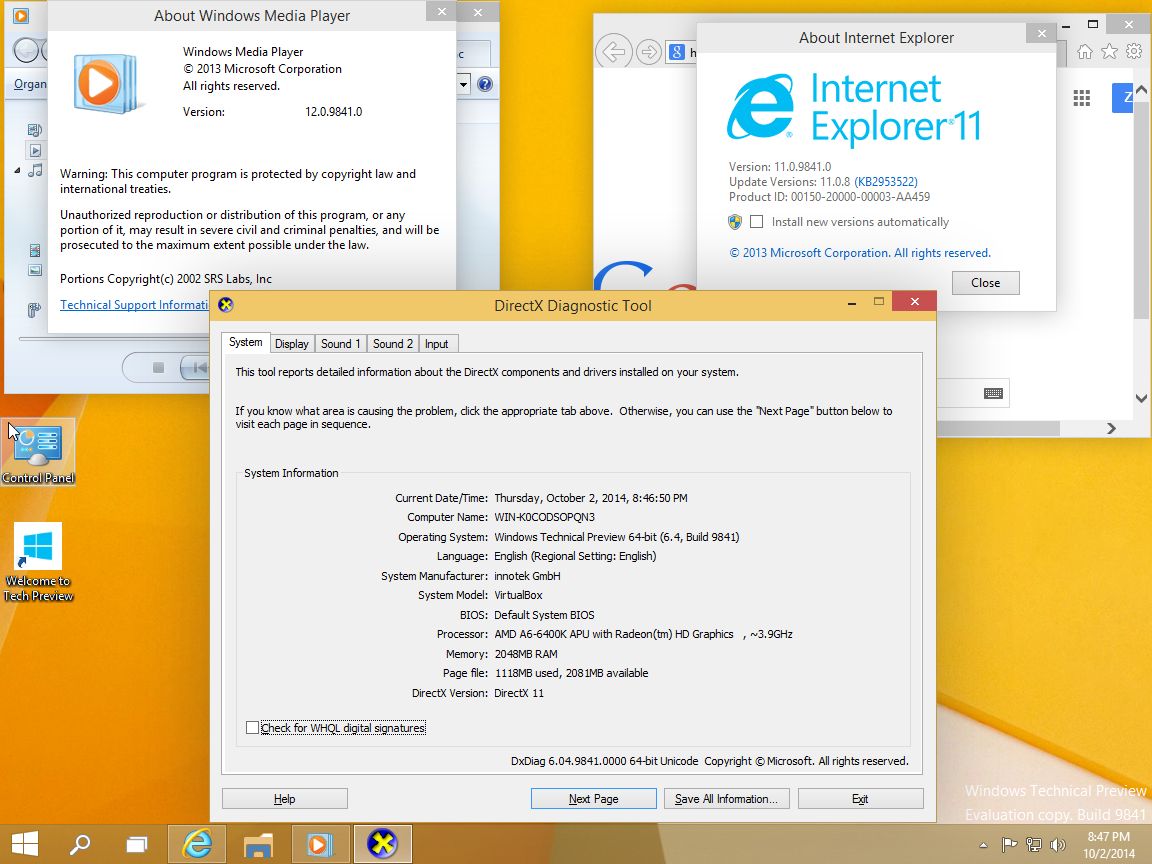This screenshot has width=1152, height=864.
Task: Open the volume speaker tray icon
Action: pos(1057,845)
